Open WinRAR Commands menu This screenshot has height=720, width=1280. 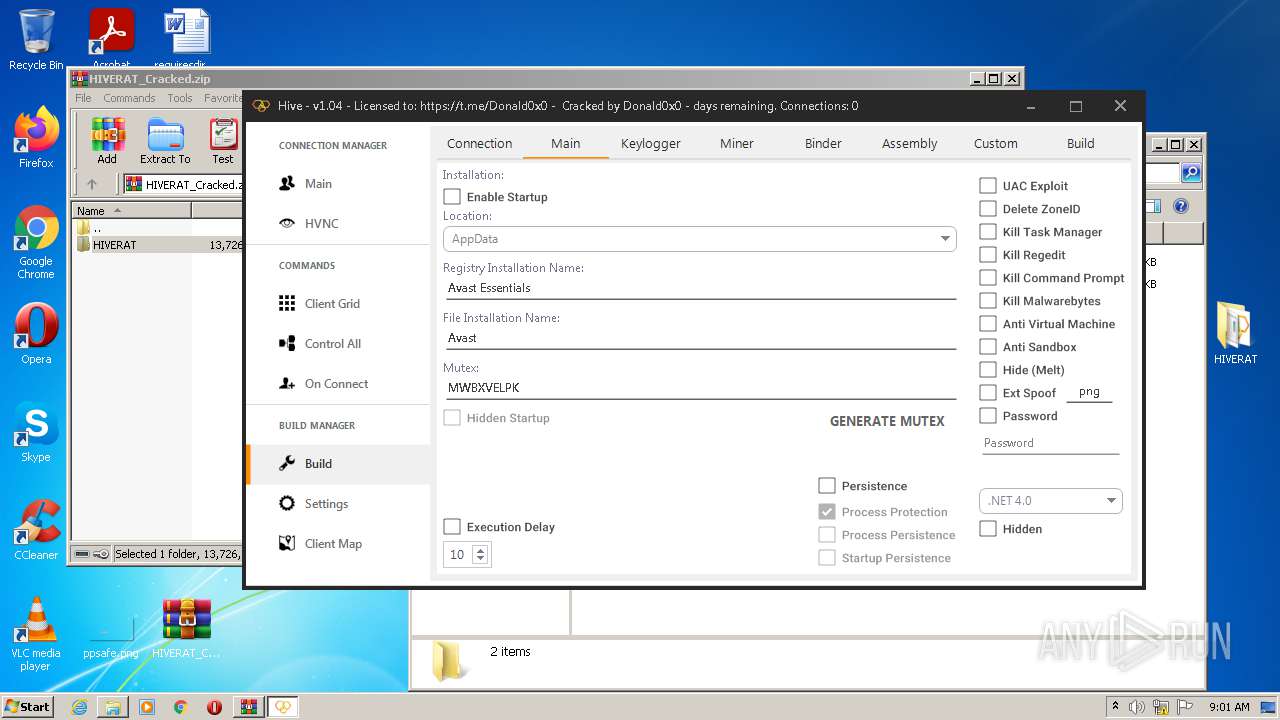coord(129,98)
